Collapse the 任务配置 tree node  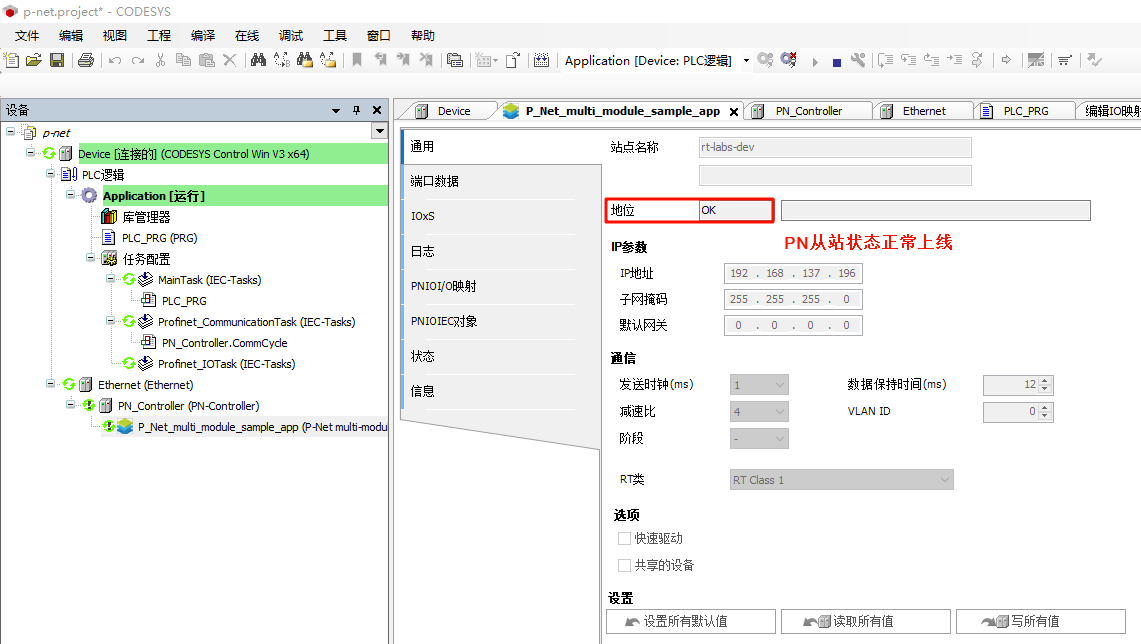tap(91, 259)
